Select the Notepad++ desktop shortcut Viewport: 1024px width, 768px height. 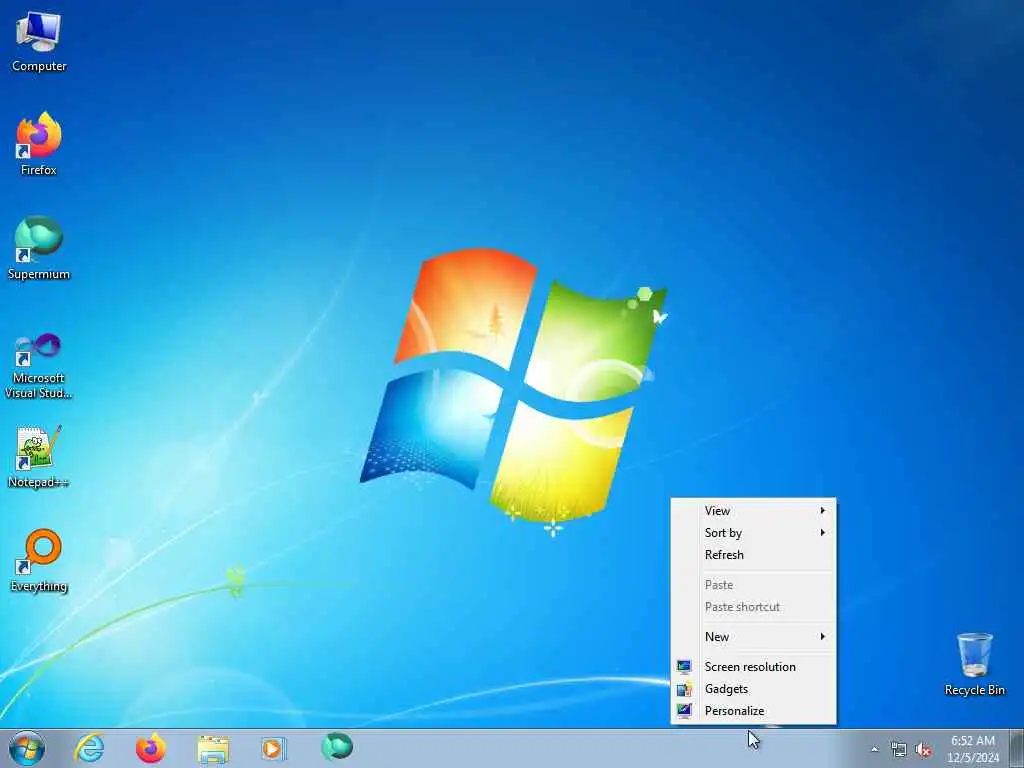(39, 456)
